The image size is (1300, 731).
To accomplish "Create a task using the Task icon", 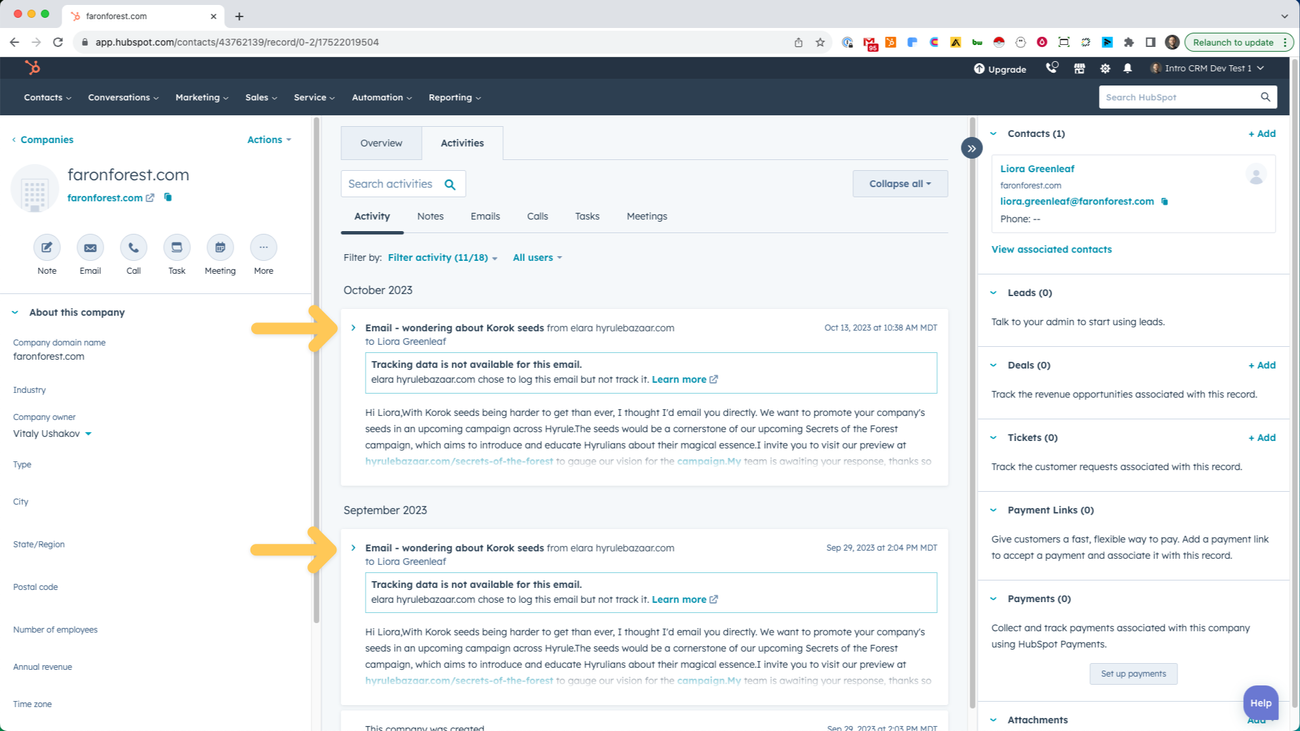I will click(x=176, y=248).
